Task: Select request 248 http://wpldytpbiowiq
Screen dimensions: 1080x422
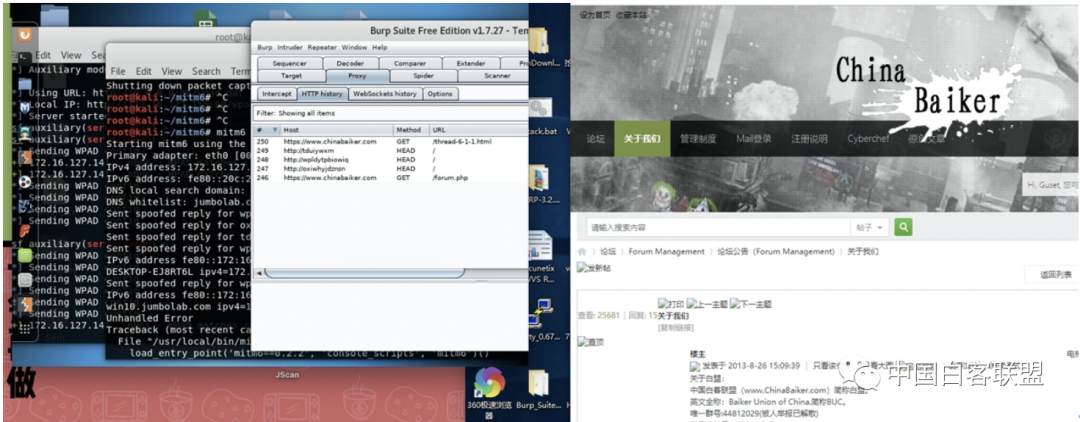Action: tap(391, 159)
